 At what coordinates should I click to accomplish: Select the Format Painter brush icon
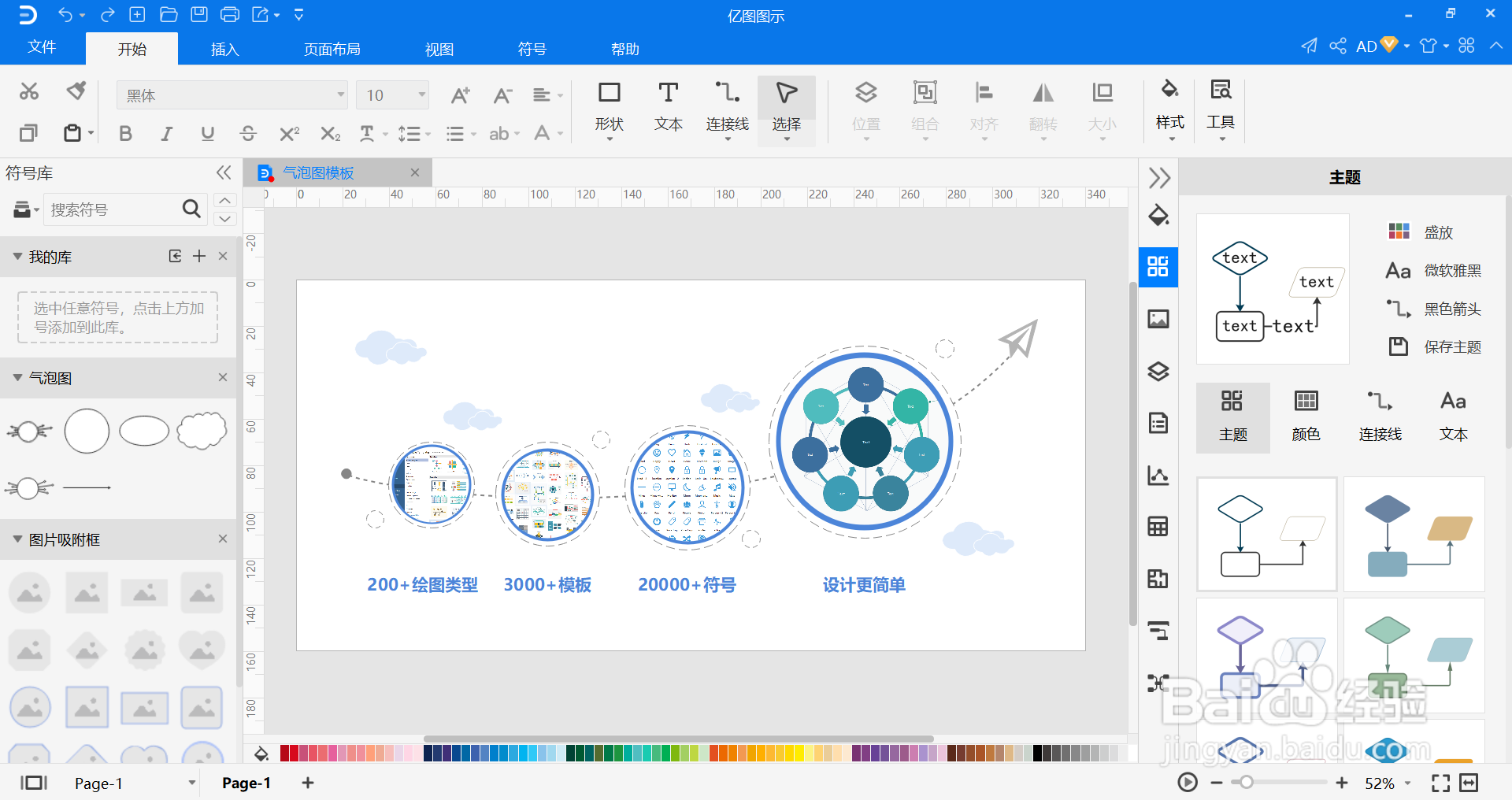(76, 91)
